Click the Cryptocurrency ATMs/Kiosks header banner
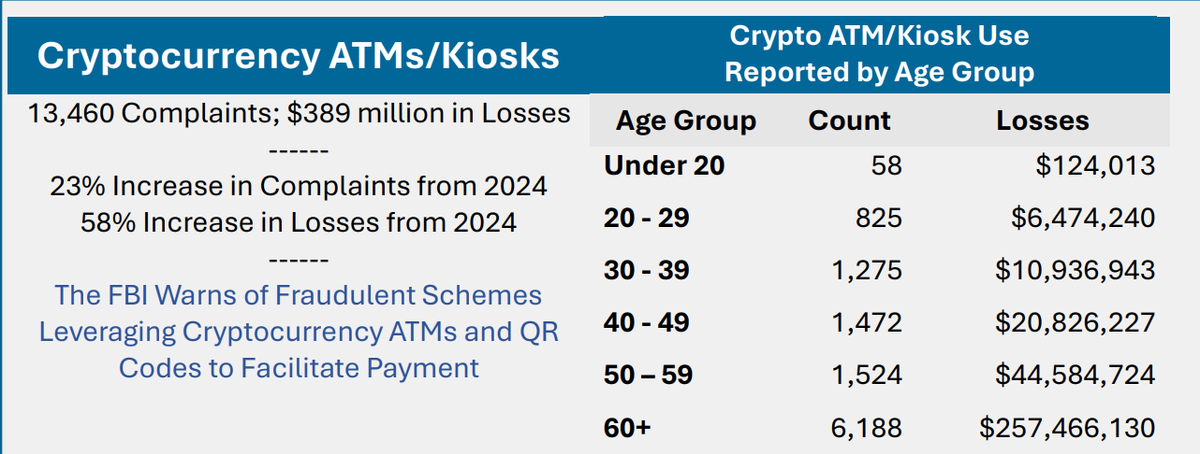The height and width of the screenshot is (454, 1200). (299, 56)
